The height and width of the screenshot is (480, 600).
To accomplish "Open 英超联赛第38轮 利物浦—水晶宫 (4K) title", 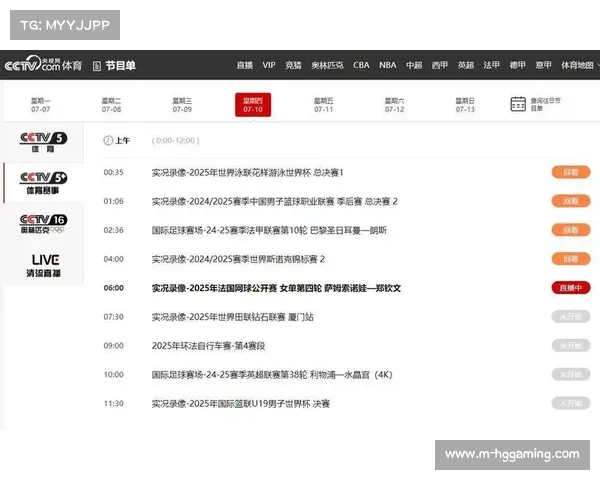I will click(x=272, y=375).
